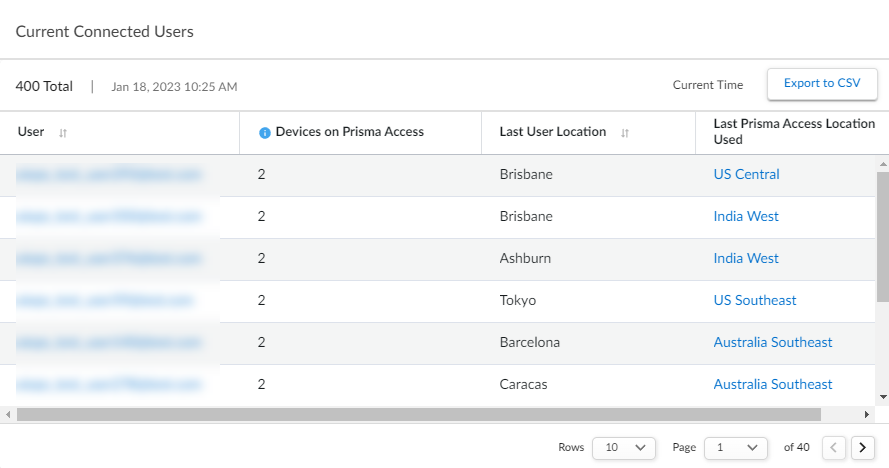Open Page number dropdown
This screenshot has height=468, width=889.
pyautogui.click(x=736, y=447)
